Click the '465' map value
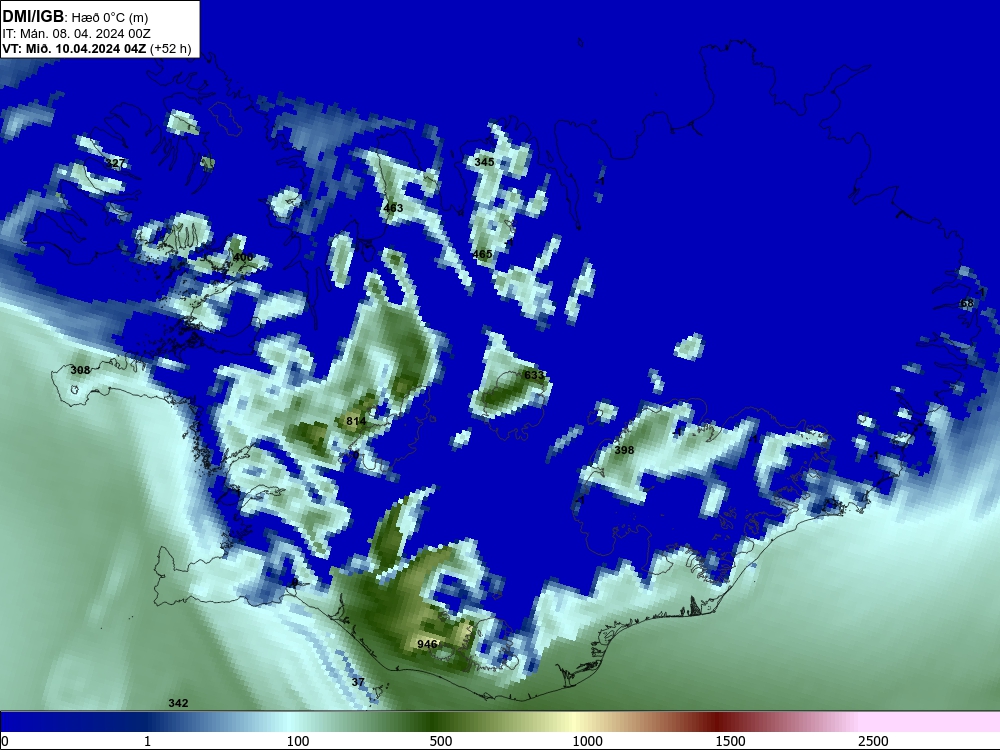Screen dimensions: 1000x750 coord(482,254)
